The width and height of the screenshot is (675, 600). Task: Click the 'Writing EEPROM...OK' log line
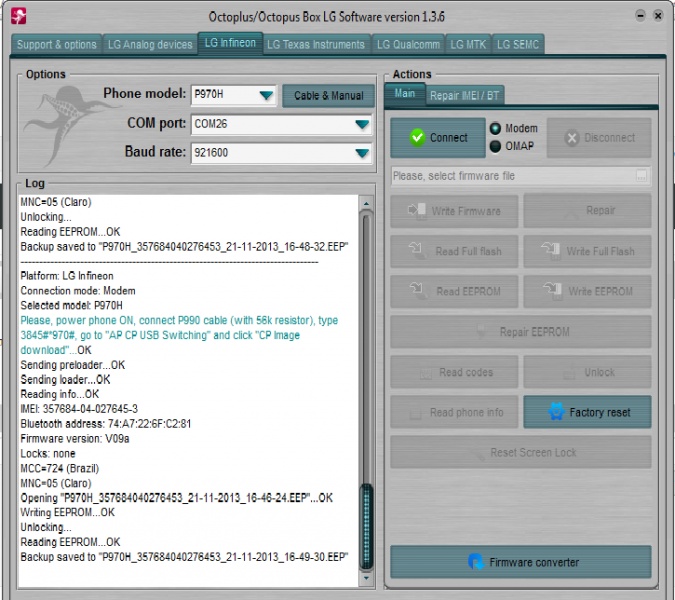pos(68,513)
